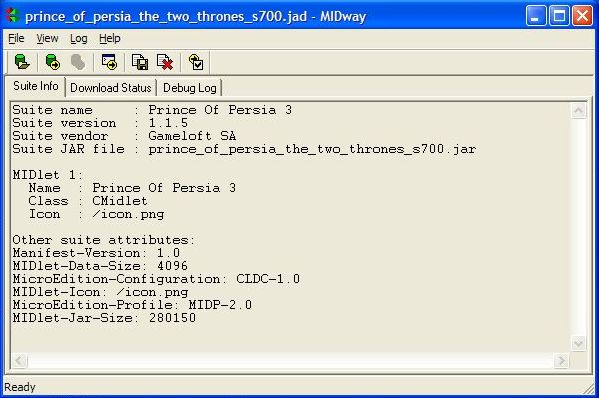Click the green download suite arrow icon
This screenshot has width=599, height=398.
53,62
